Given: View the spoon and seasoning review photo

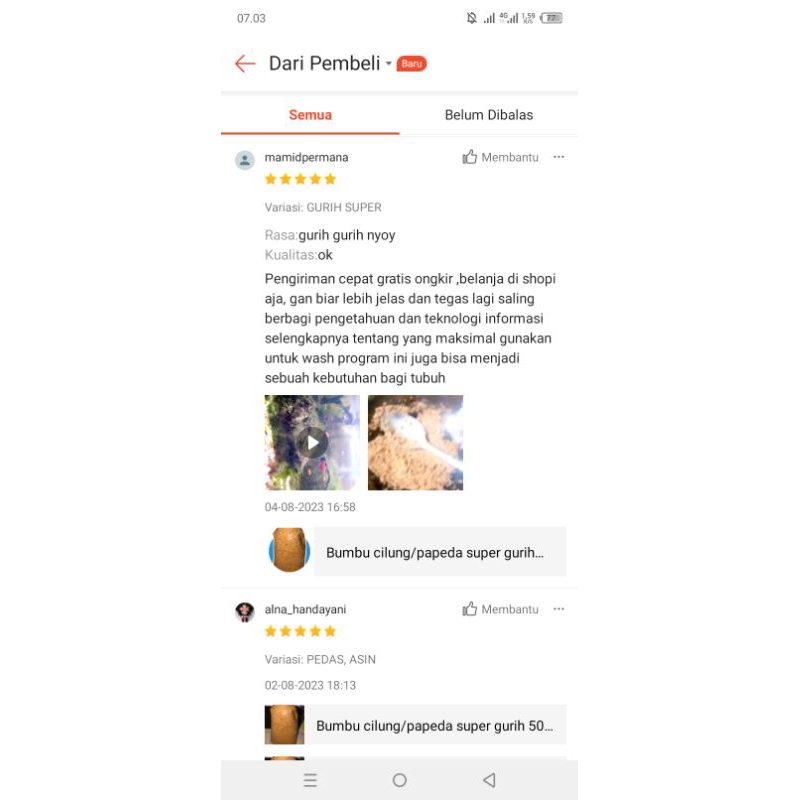Looking at the screenshot, I should coord(415,442).
